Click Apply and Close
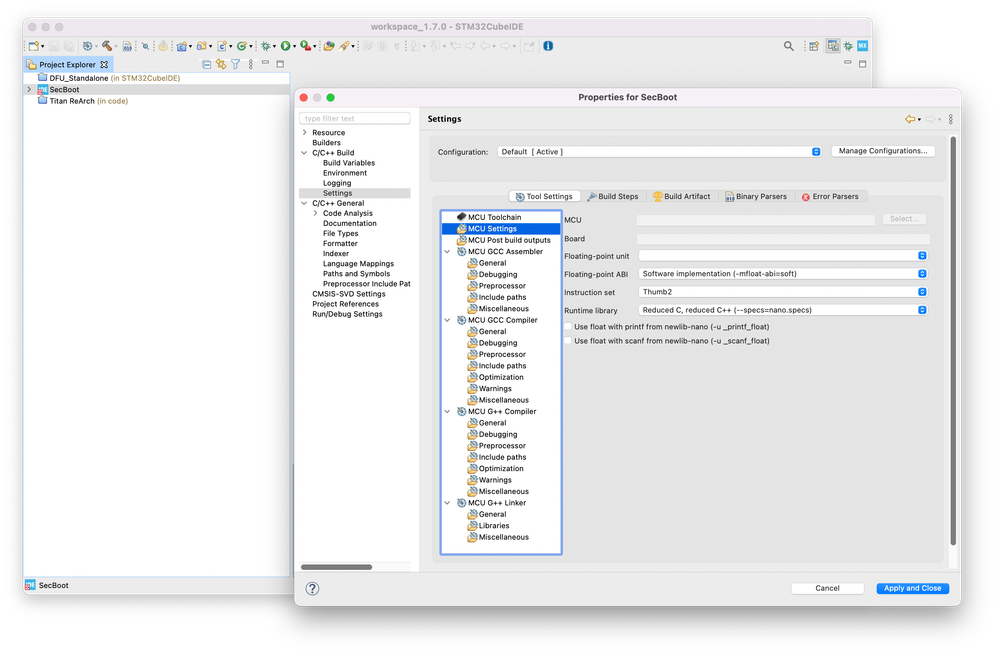The image size is (999, 656). click(x=912, y=588)
